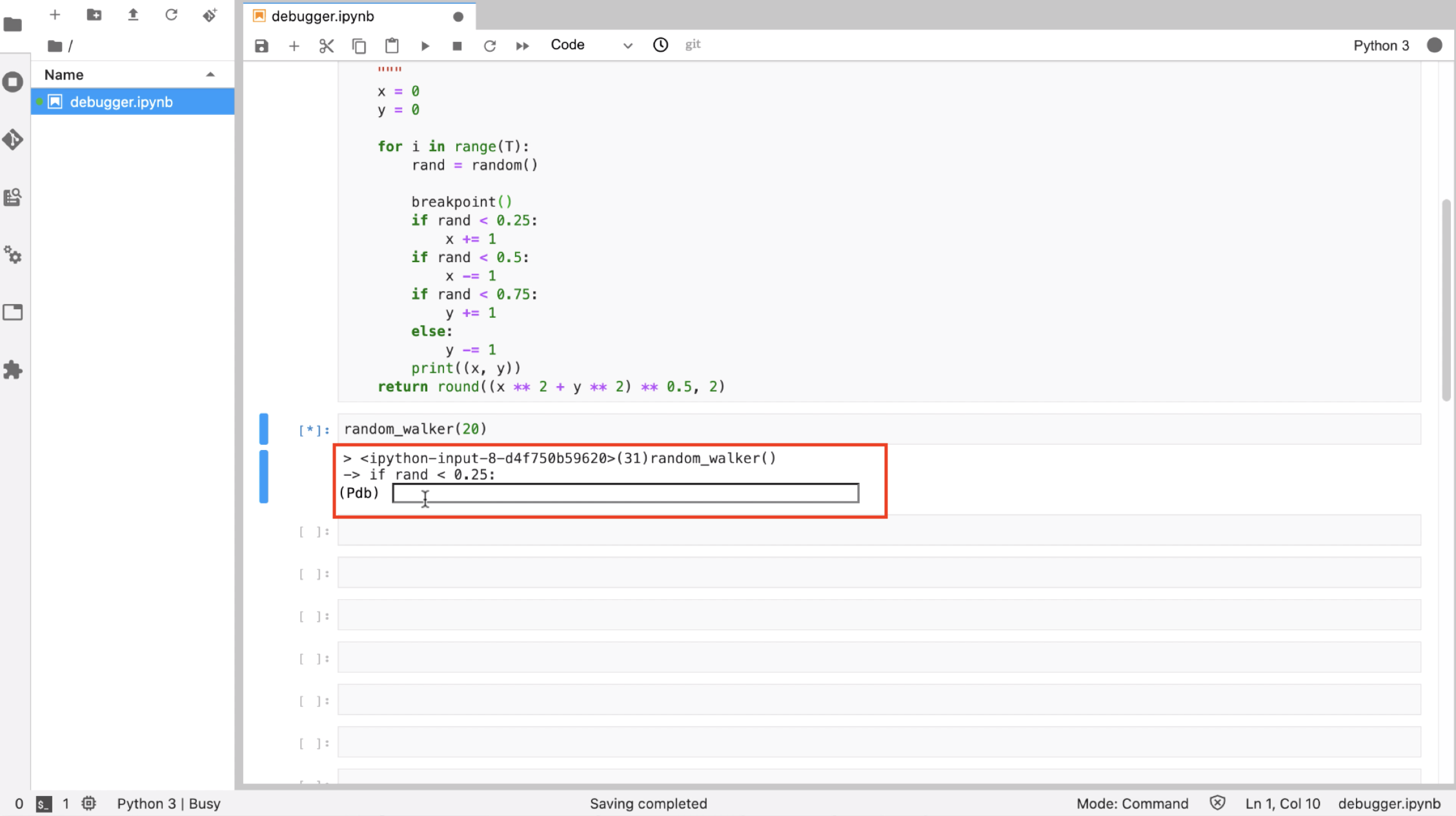The height and width of the screenshot is (816, 1456).
Task: Select debugger.ipynb in file browser
Action: point(121,102)
